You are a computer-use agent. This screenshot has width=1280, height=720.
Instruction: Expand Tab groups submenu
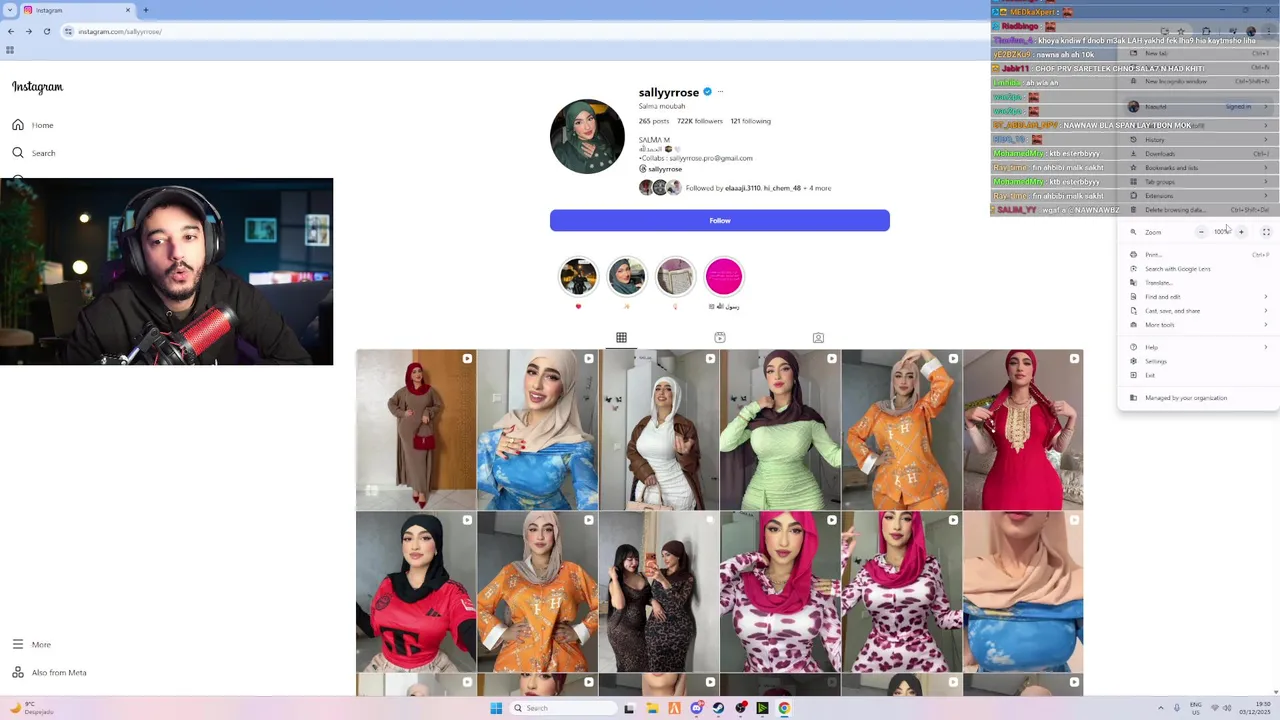pyautogui.click(x=1198, y=182)
